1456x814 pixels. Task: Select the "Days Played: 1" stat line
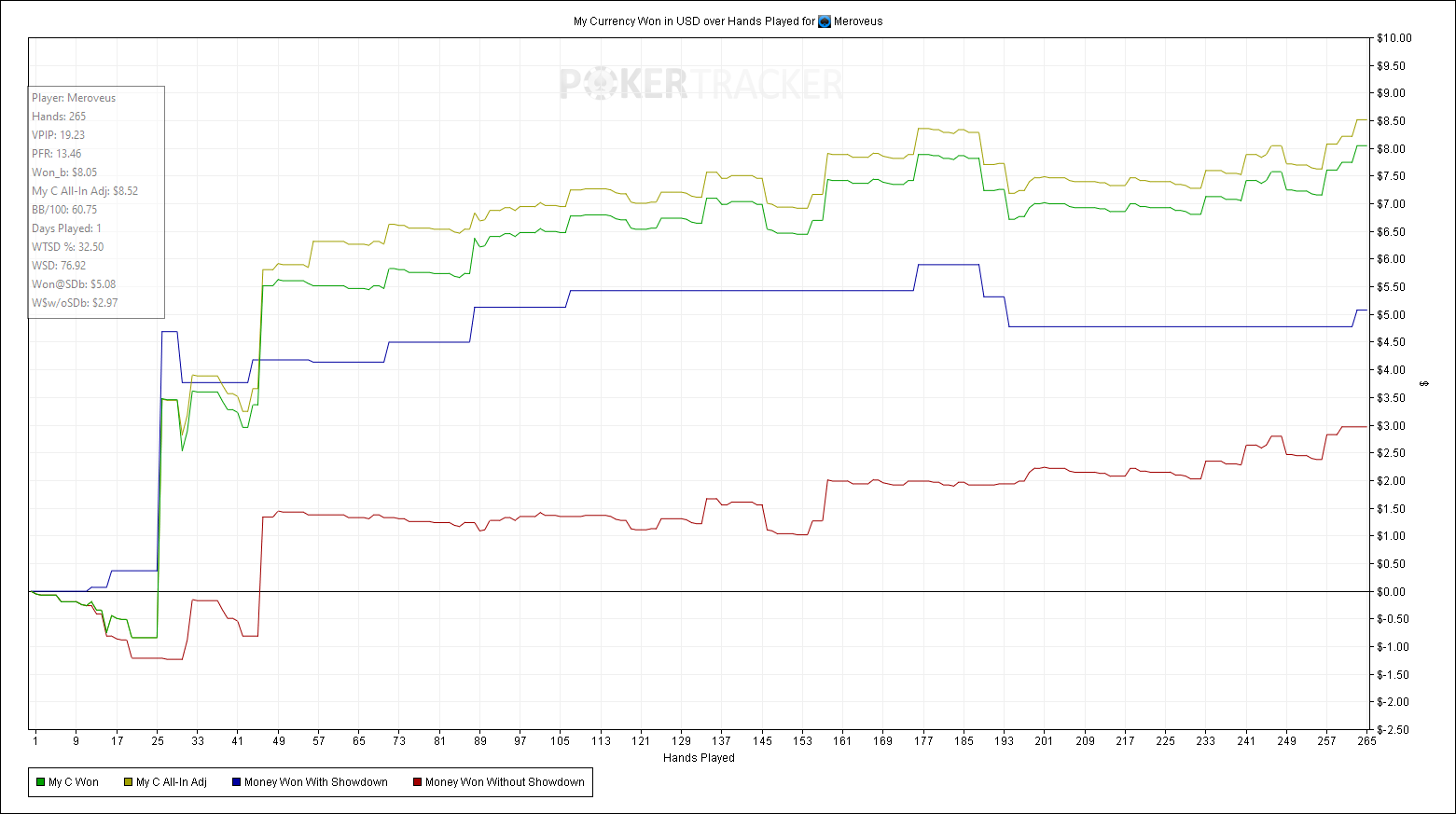pos(67,228)
